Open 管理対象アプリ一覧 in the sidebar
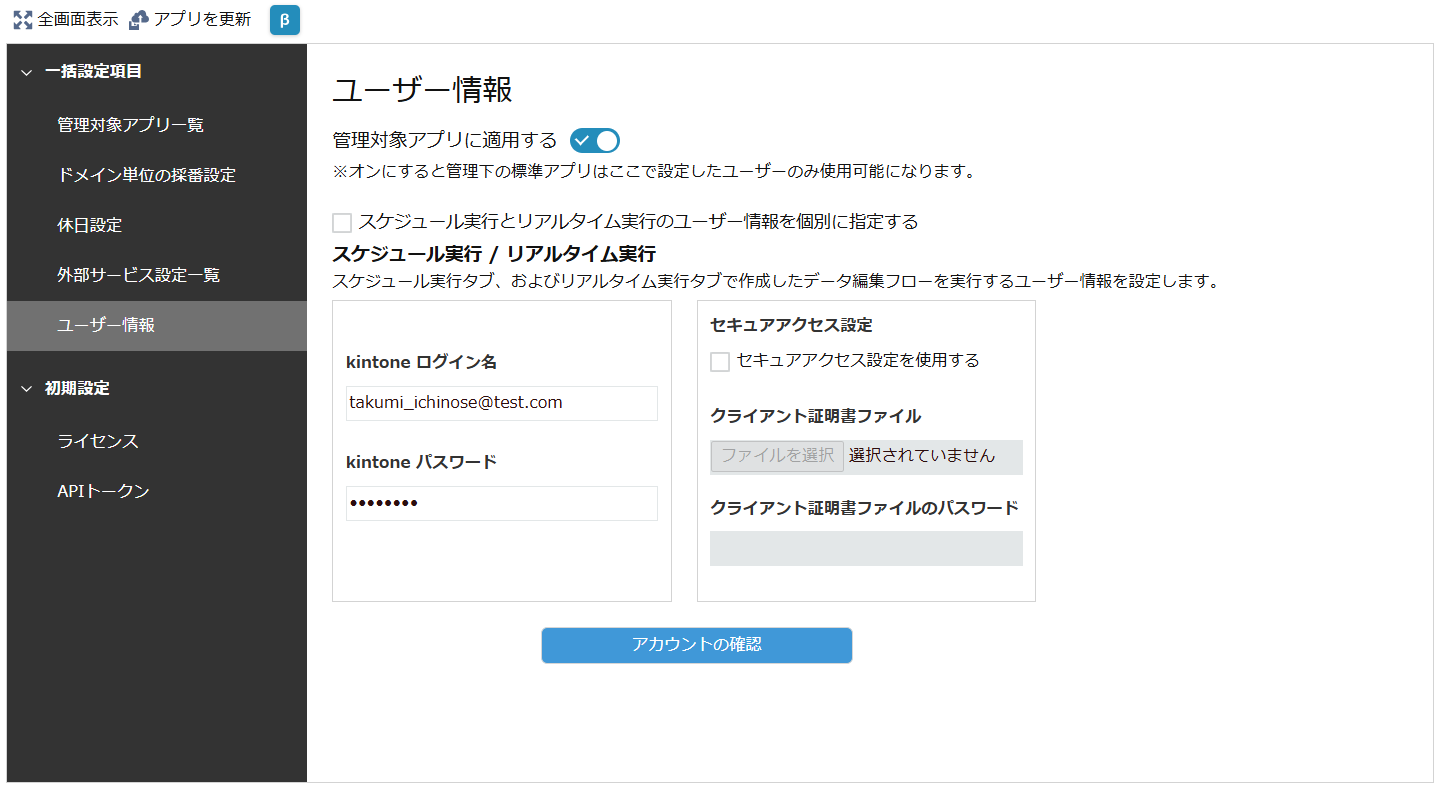This screenshot has width=1440, height=788. 130,125
